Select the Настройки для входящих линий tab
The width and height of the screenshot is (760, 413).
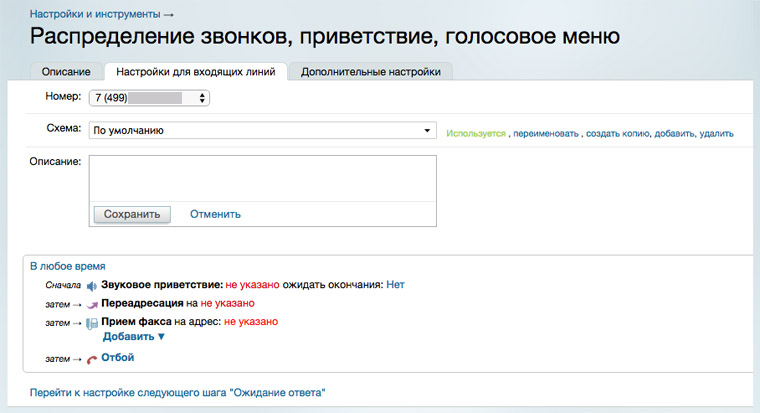(x=196, y=72)
